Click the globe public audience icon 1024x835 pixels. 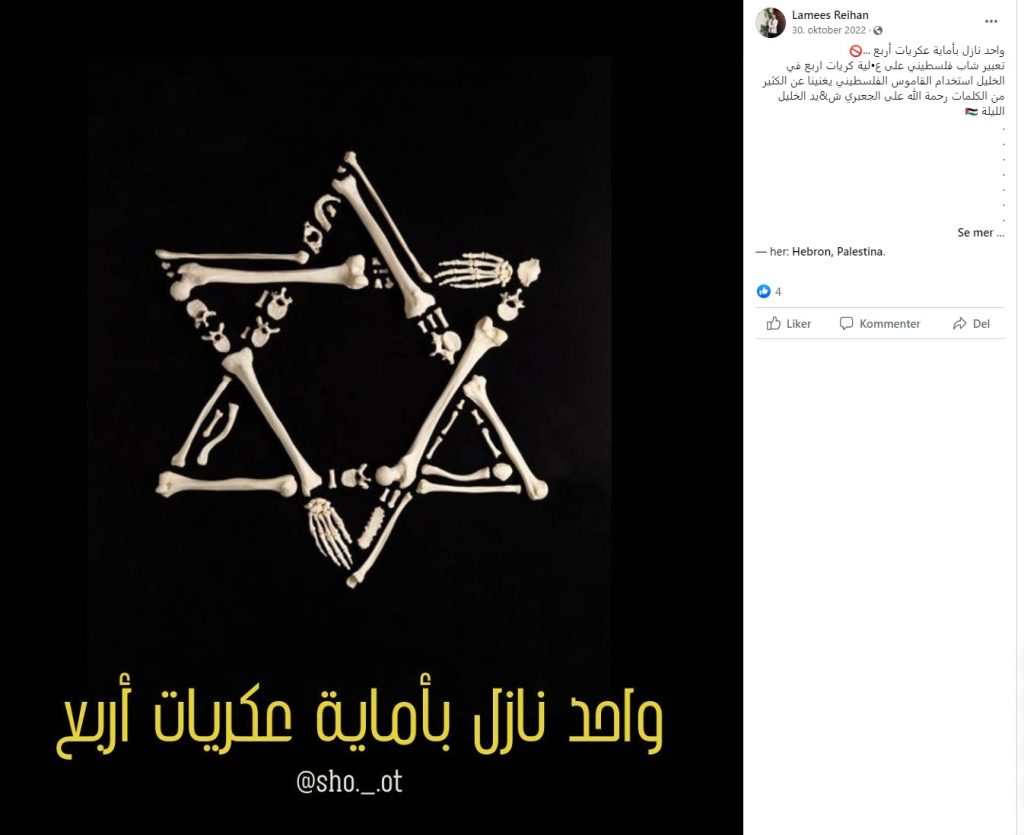click(878, 31)
